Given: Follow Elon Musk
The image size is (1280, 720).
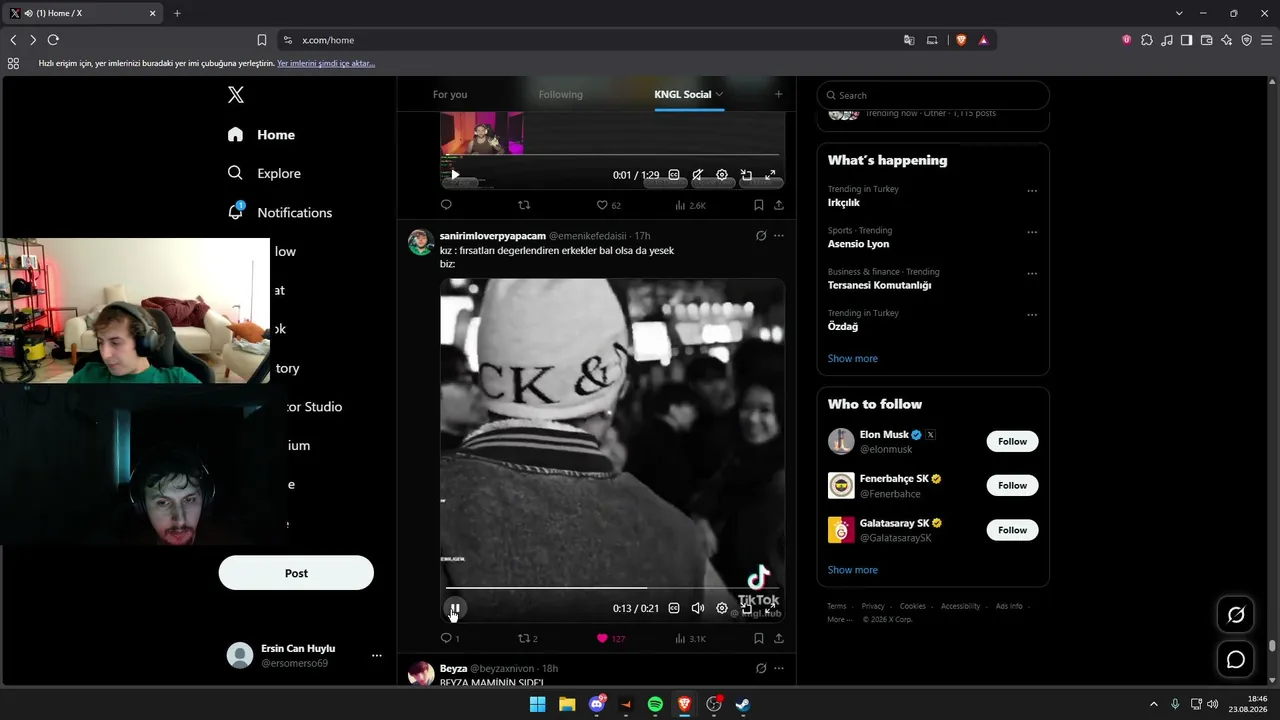Looking at the screenshot, I should click(1012, 441).
